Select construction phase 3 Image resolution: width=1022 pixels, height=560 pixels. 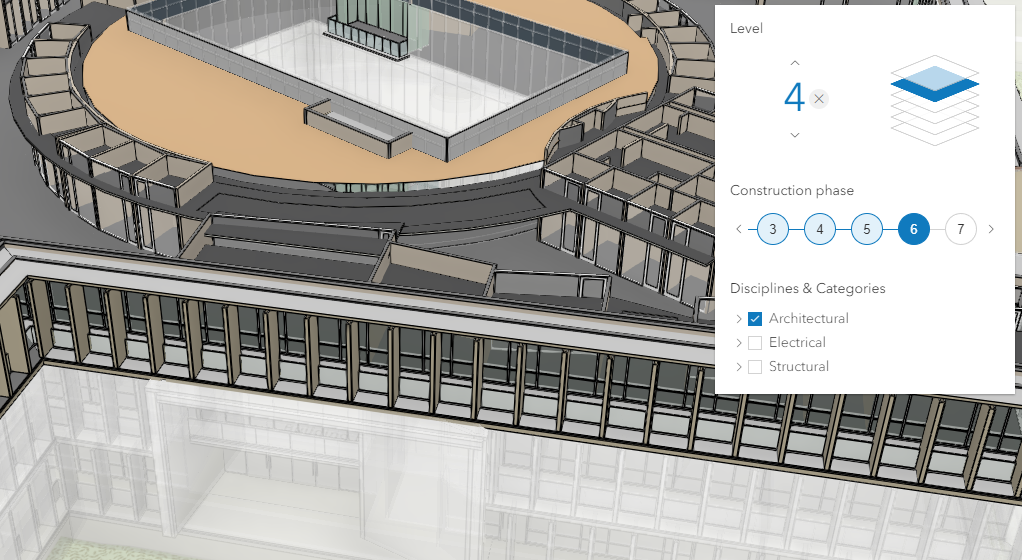pos(772,229)
